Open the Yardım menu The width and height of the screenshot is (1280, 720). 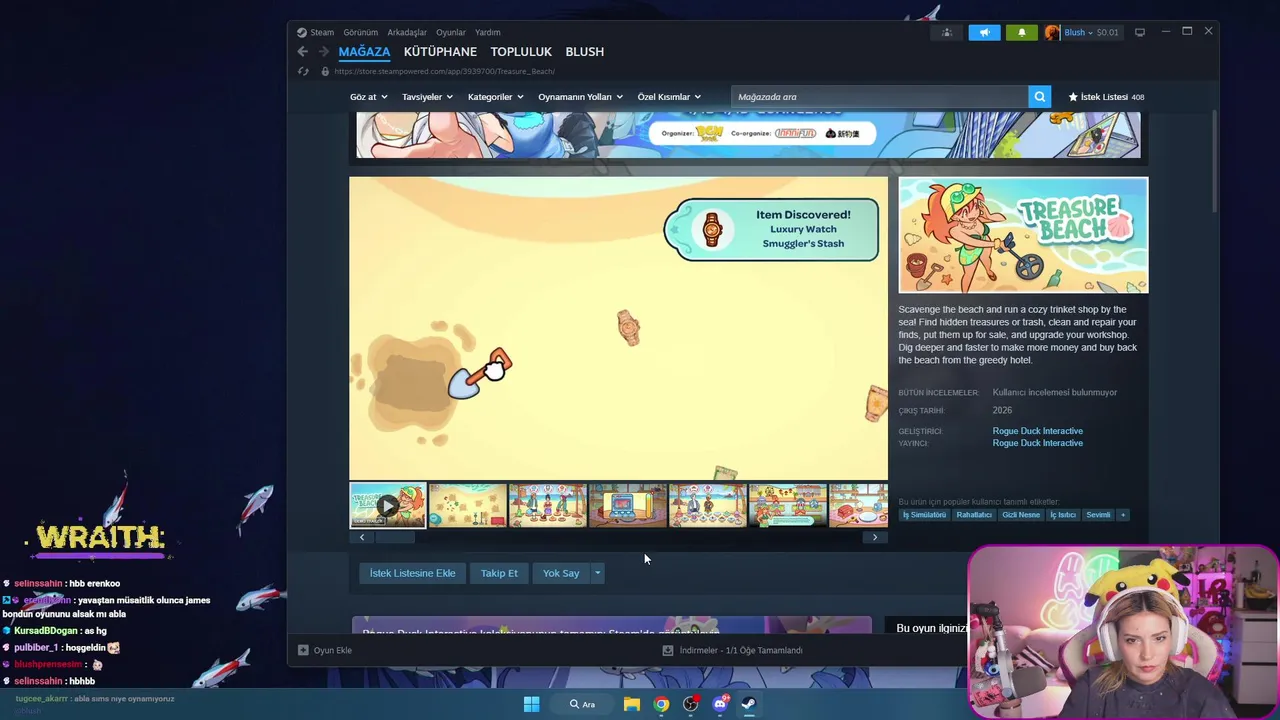(488, 32)
